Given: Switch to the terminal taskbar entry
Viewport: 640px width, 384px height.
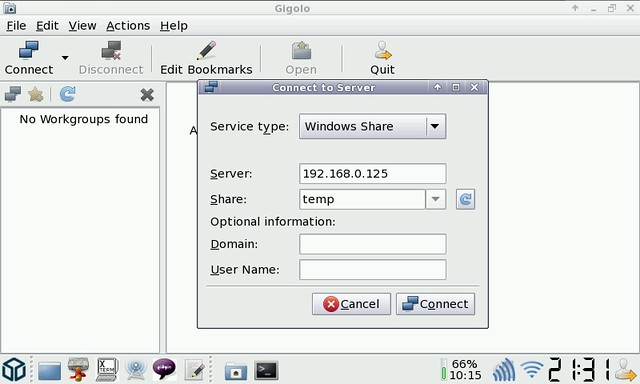Looking at the screenshot, I should click(x=266, y=371).
